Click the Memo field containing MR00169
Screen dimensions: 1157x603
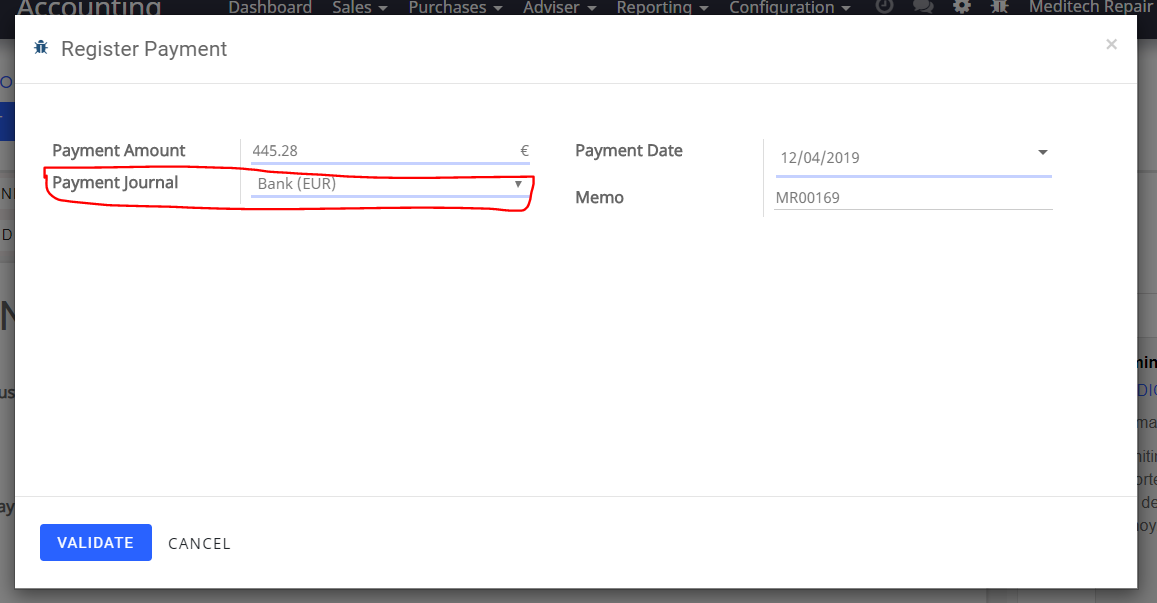[x=913, y=198]
